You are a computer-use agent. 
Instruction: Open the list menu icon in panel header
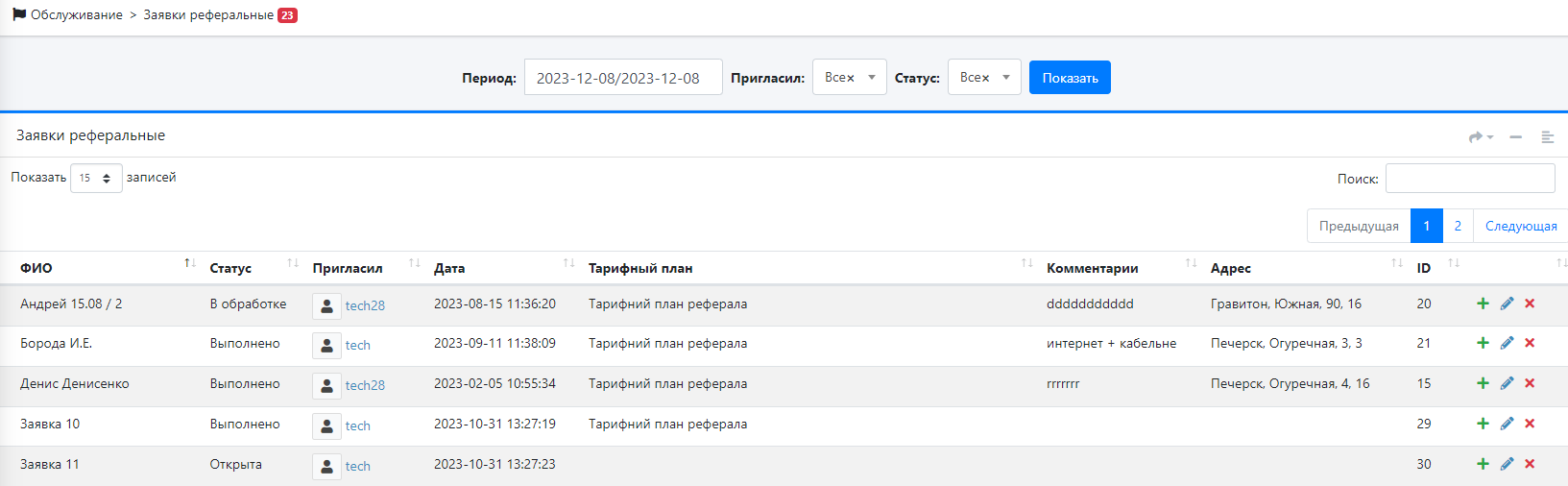pos(1547,137)
